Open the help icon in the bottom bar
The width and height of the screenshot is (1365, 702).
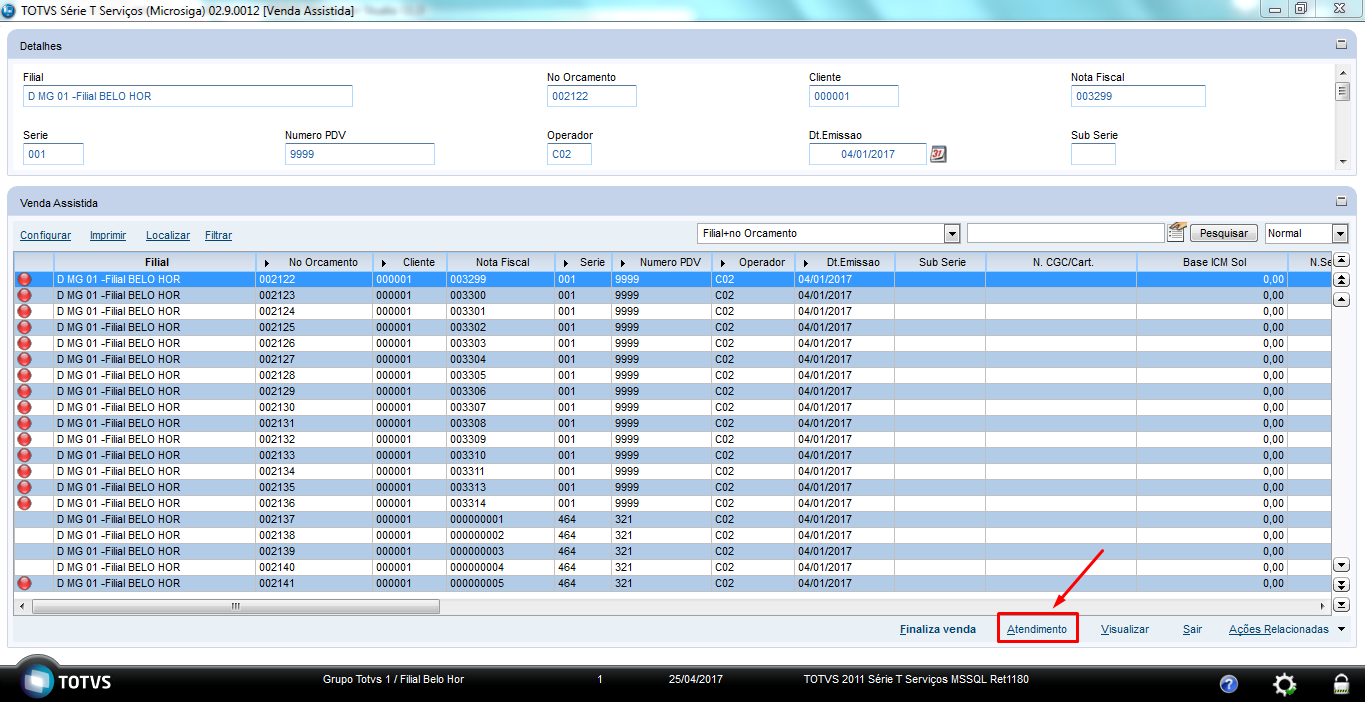tap(1229, 684)
